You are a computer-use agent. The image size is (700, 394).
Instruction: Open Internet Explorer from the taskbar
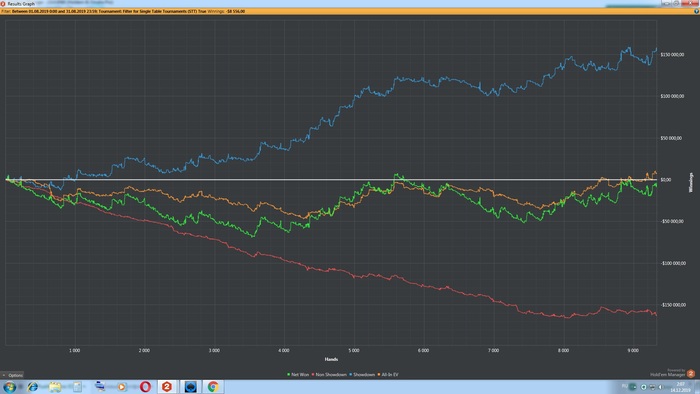[33, 386]
